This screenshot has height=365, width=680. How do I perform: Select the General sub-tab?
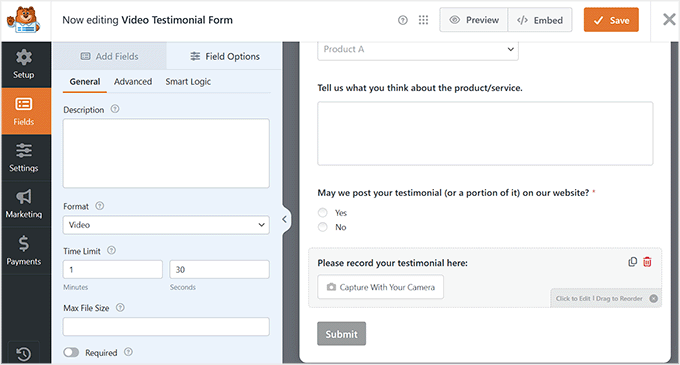click(x=85, y=81)
